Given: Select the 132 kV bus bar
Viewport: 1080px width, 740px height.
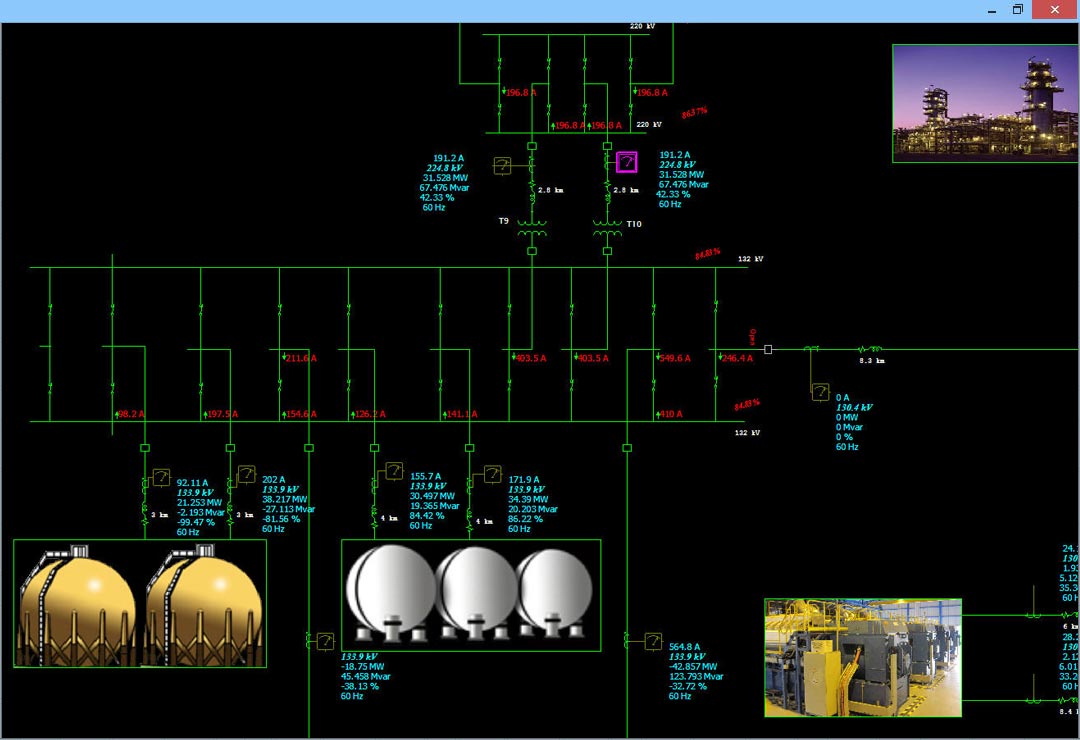Looking at the screenshot, I should [x=400, y=268].
